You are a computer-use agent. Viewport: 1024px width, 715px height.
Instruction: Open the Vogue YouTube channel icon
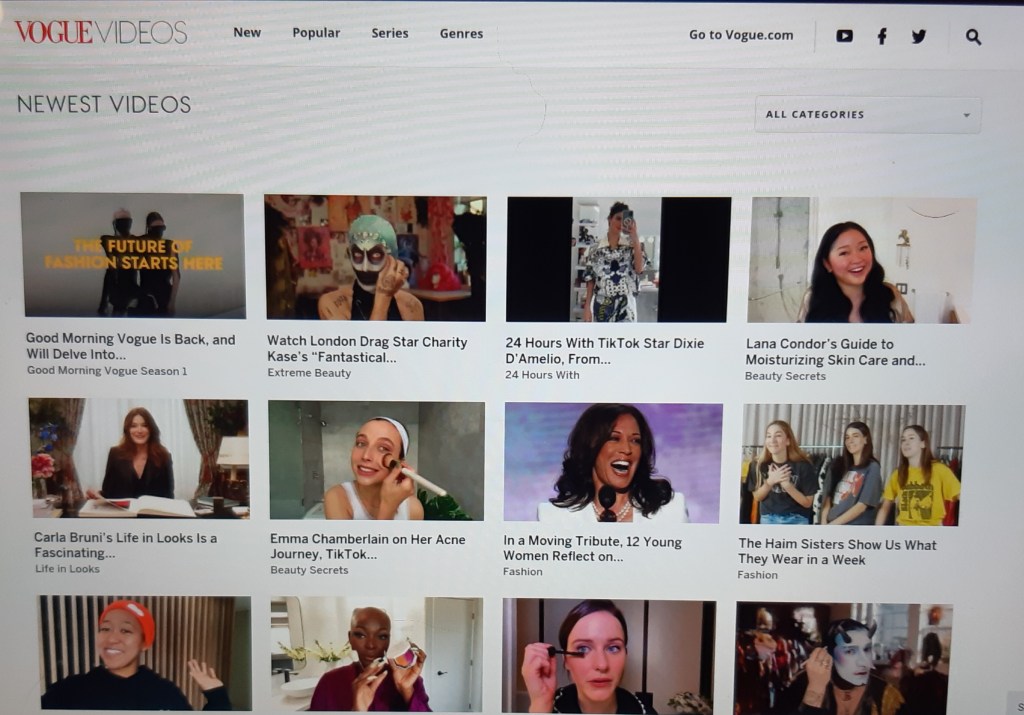[845, 36]
